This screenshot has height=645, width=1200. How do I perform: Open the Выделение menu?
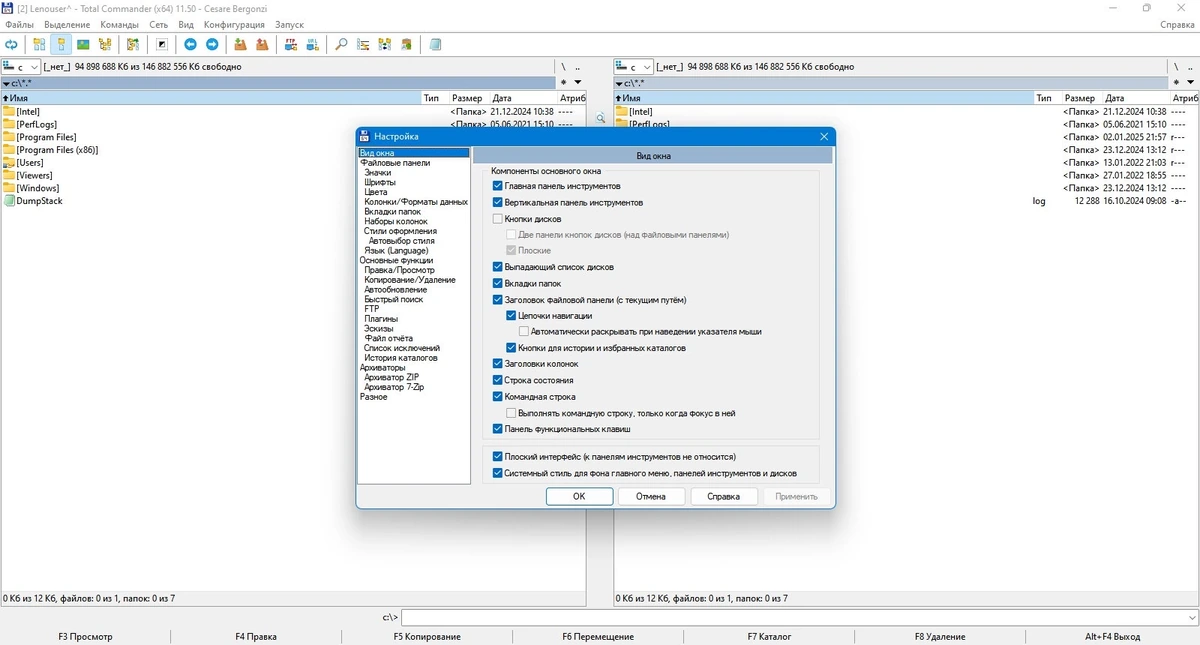coord(66,24)
